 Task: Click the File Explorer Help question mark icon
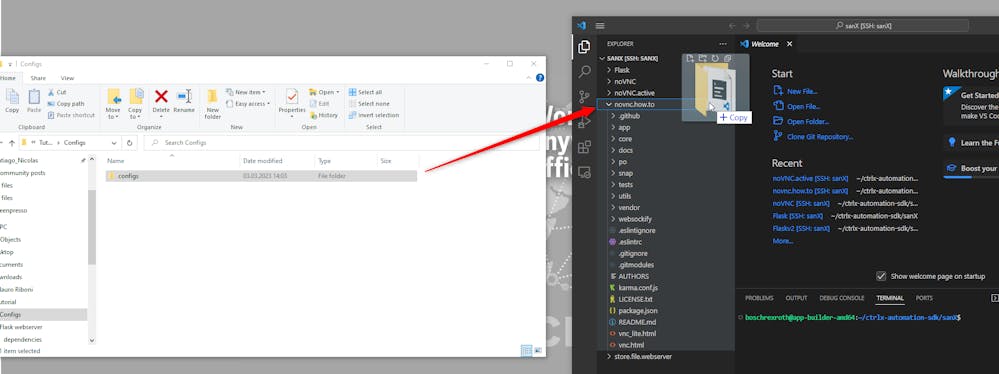[540, 78]
